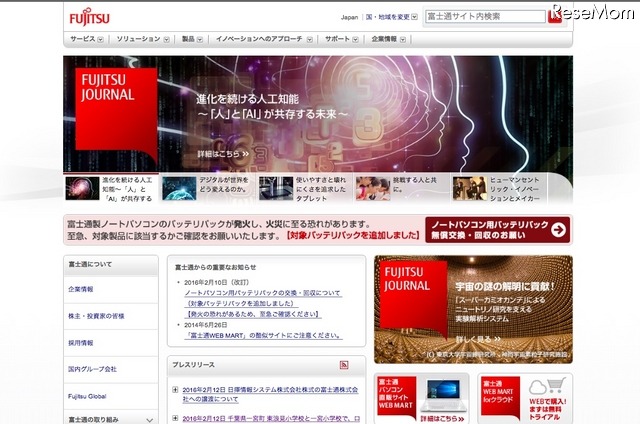Expand the 日歴情報システム press release item
Image resolution: width=640 pixels, height=424 pixels.
pos(175,390)
